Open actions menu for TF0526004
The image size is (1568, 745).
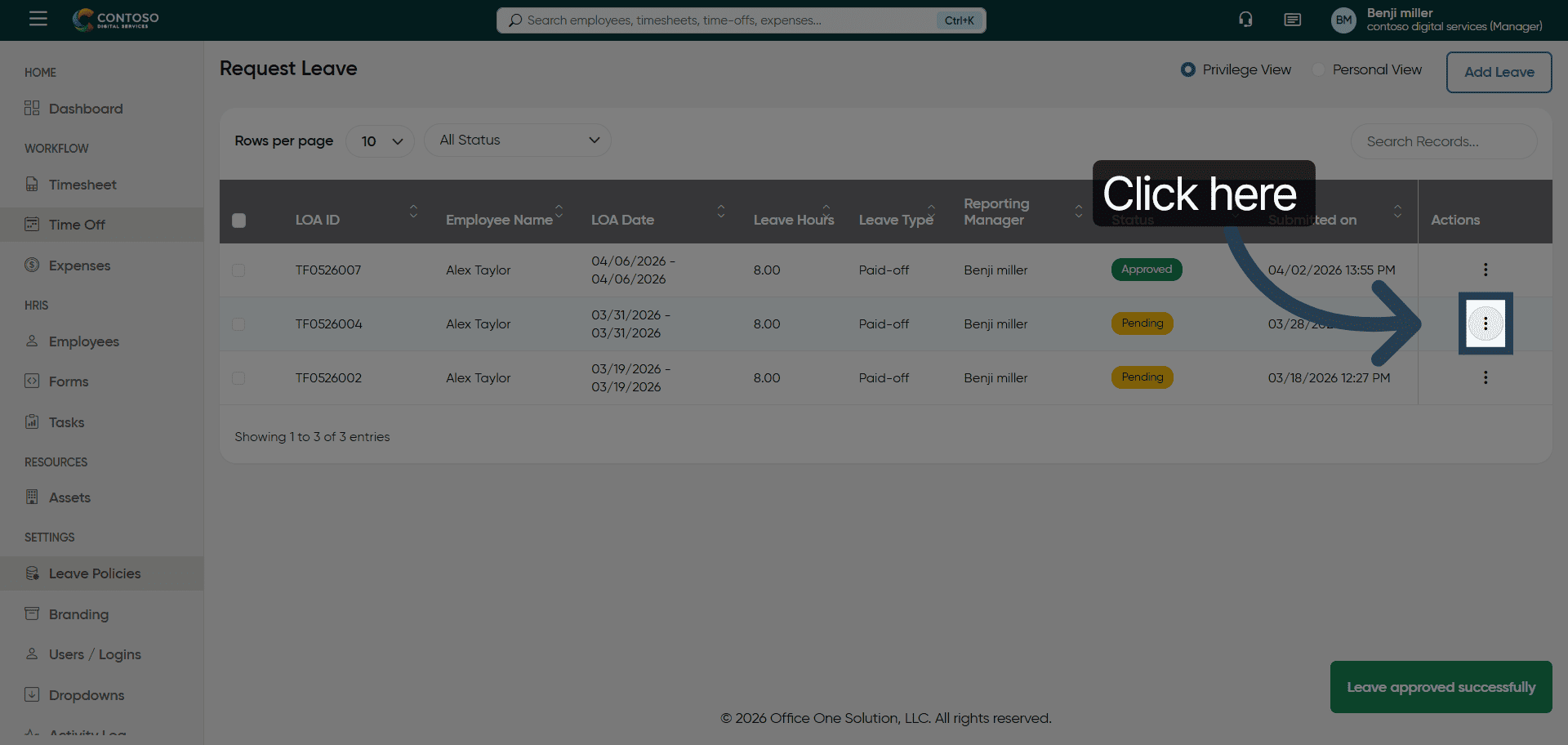click(1485, 324)
